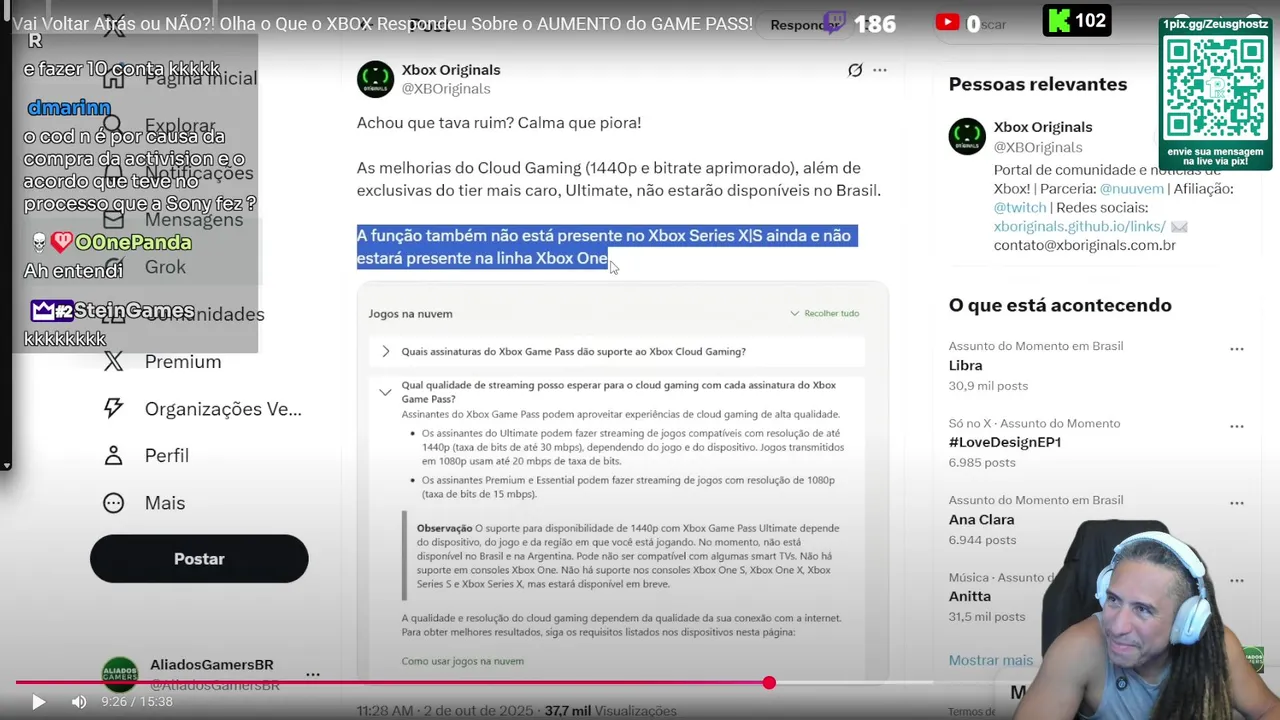1280x720 pixels.
Task: Collapse 'Qual qualidade de streaming' question chevron
Action: pyautogui.click(x=385, y=392)
